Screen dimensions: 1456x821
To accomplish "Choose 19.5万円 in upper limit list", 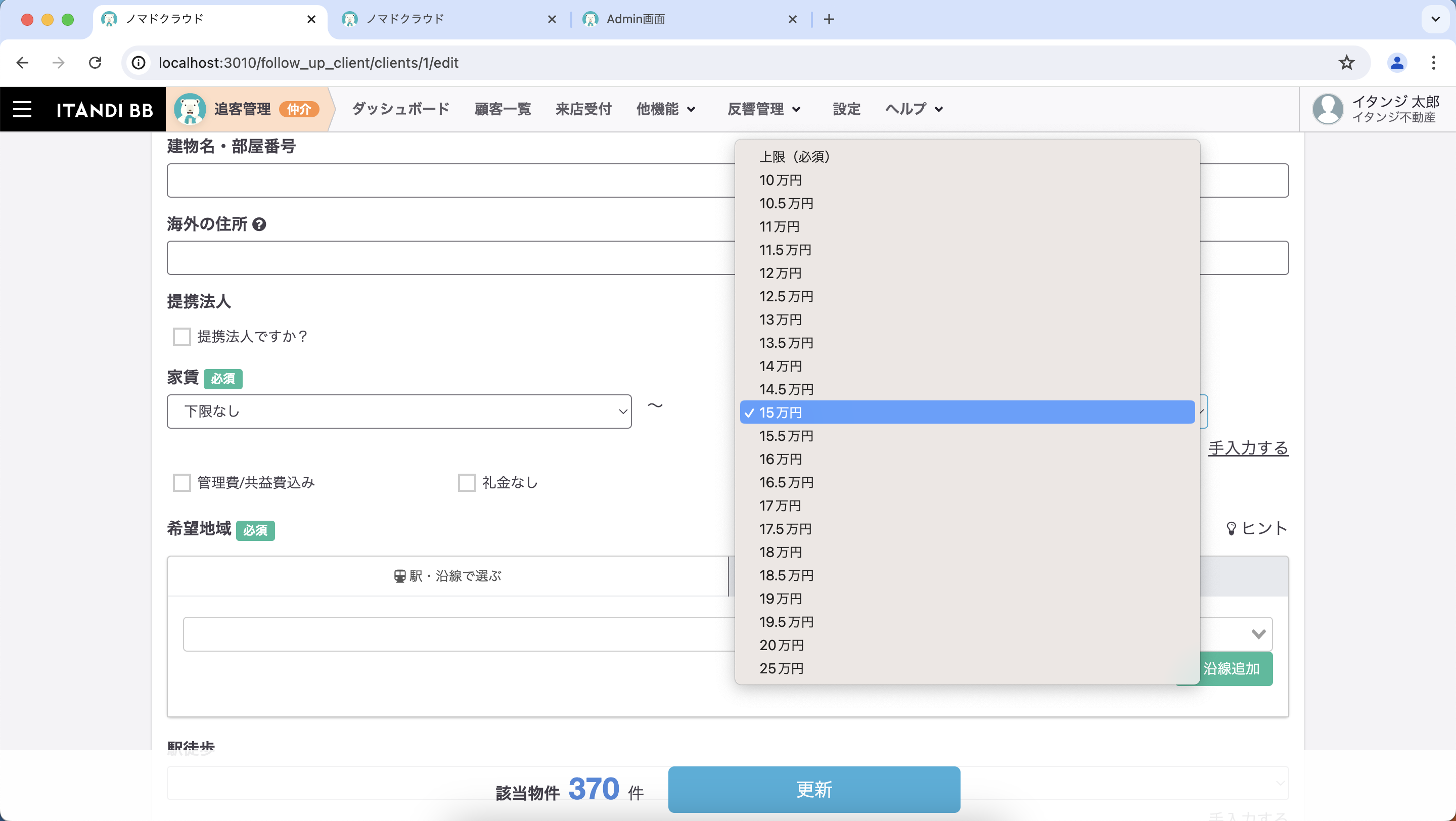I will point(967,621).
